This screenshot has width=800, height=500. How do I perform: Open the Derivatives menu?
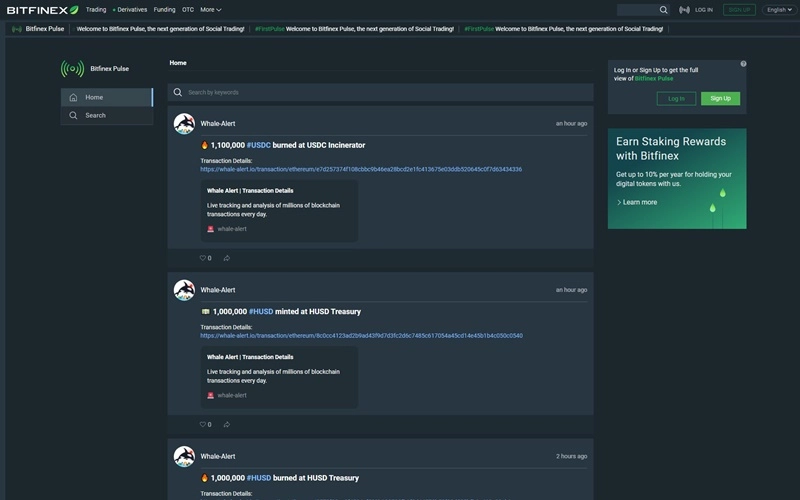[x=130, y=10]
